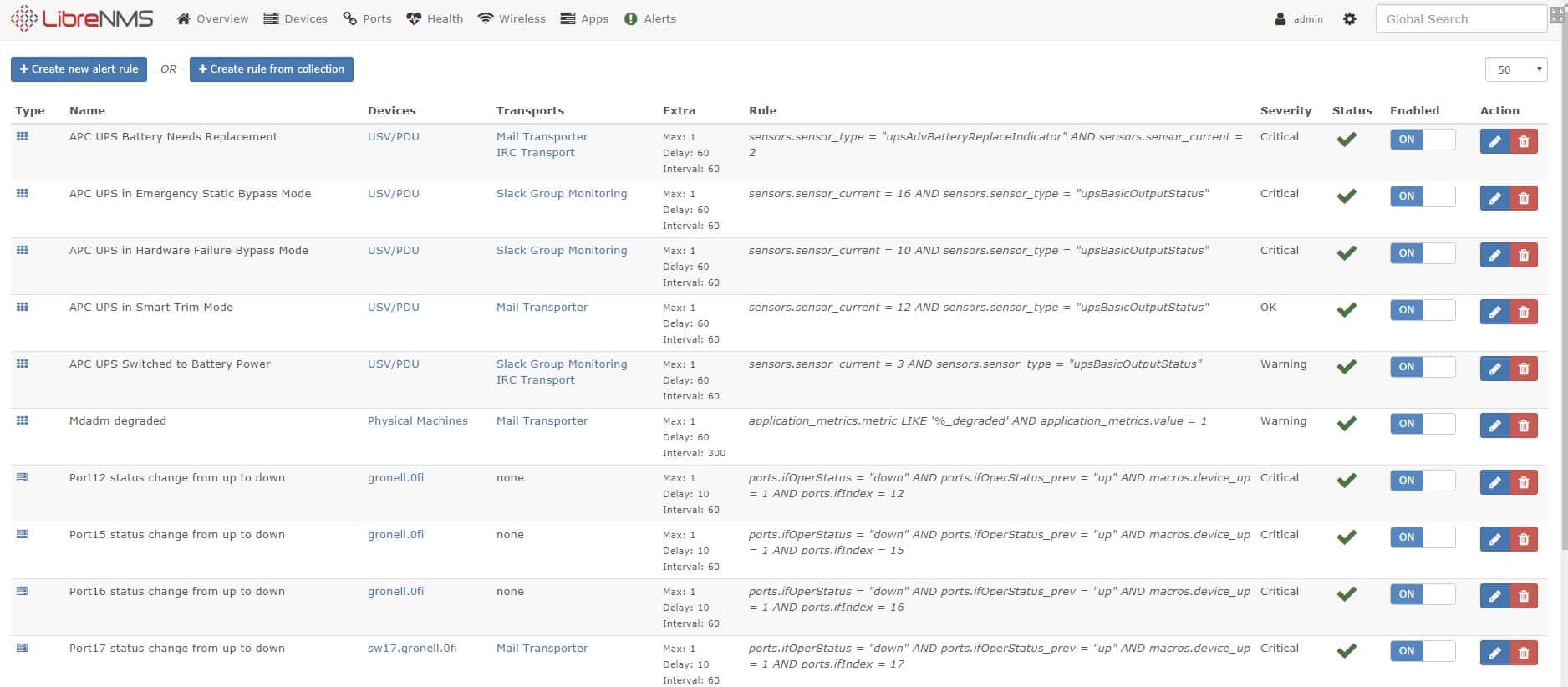Switch off the Port16 status change rule
This screenshot has height=687, width=1568.
point(1423,594)
